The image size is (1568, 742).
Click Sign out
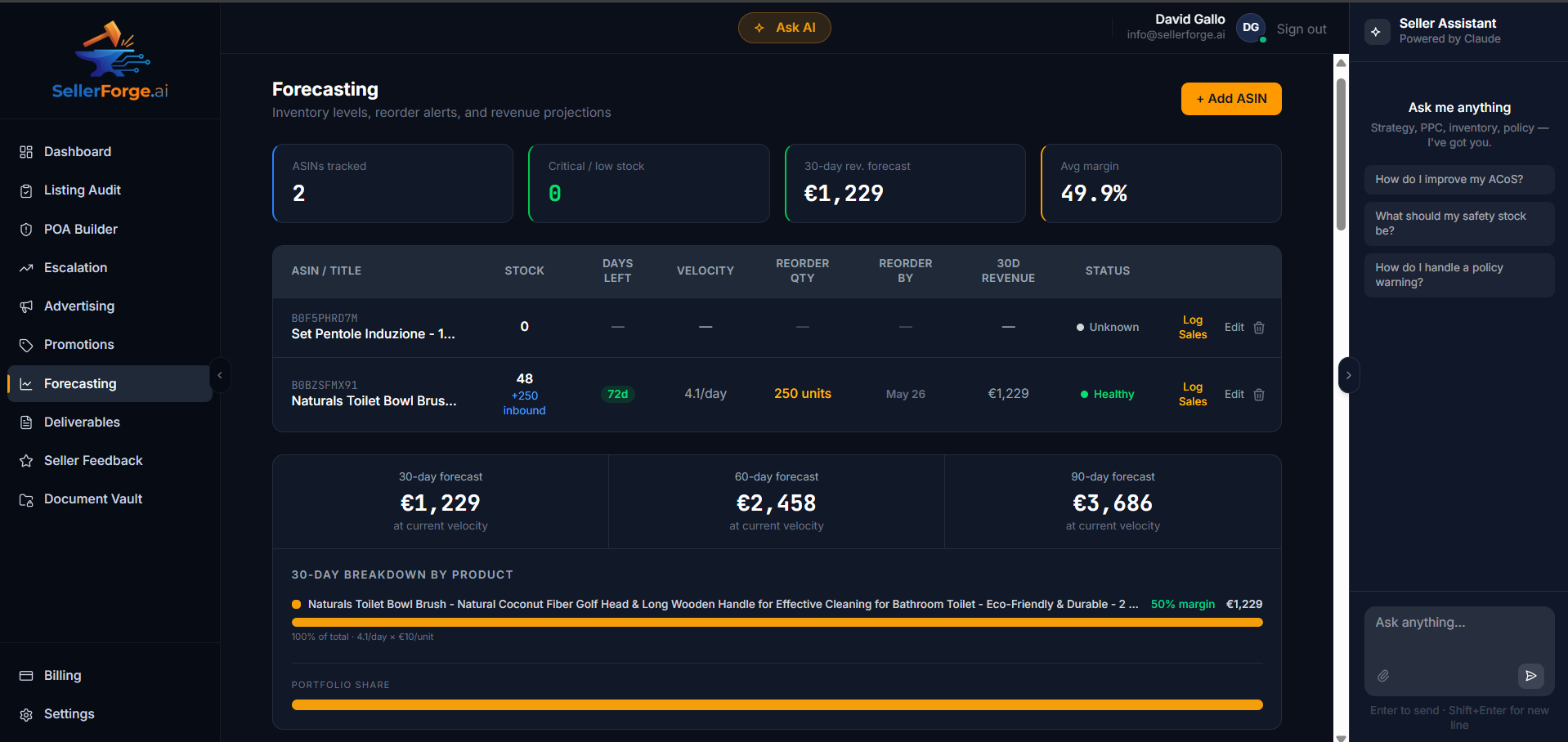tap(1301, 29)
